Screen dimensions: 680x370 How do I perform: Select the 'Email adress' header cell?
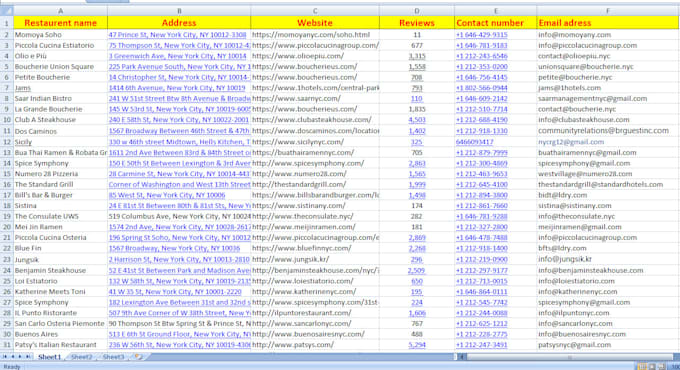tap(608, 23)
